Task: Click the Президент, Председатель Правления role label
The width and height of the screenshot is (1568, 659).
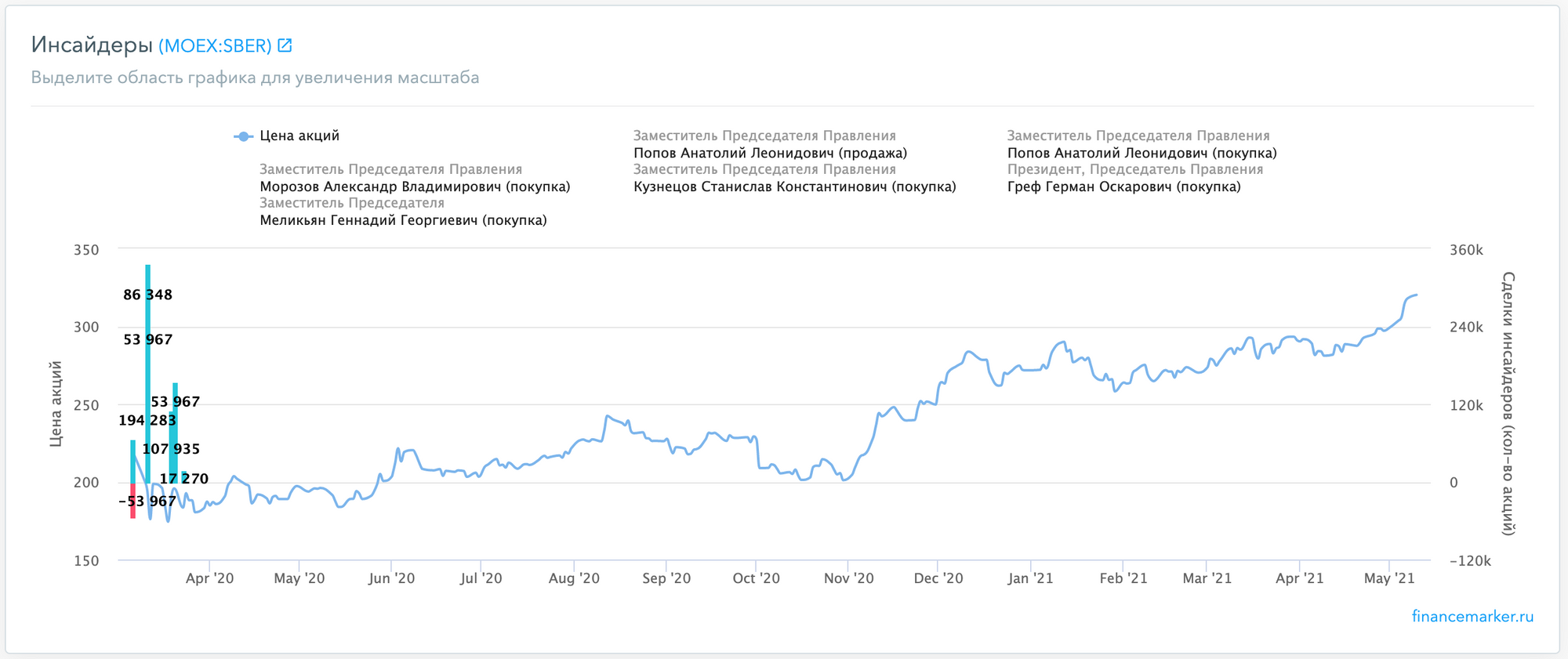Action: tap(1135, 169)
